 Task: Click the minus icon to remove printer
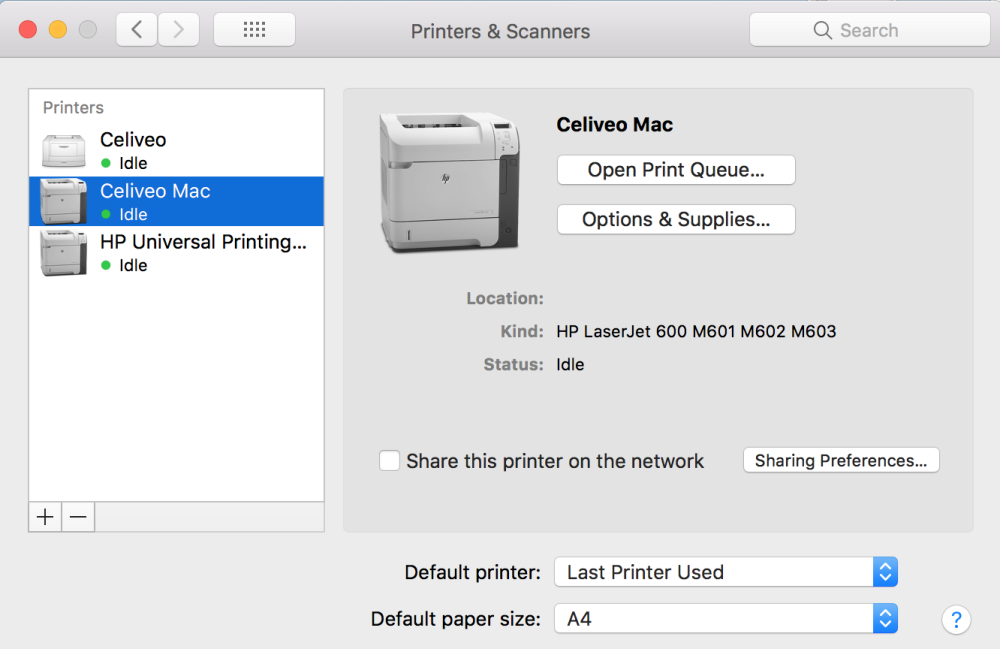point(78,517)
